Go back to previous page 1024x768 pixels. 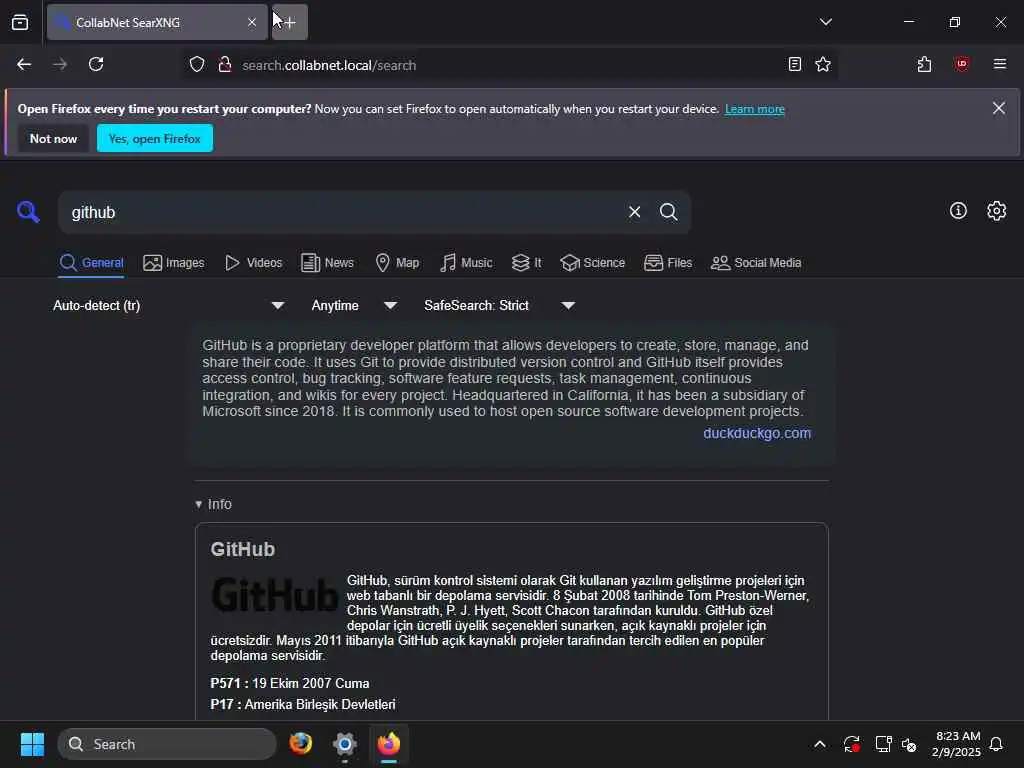(x=24, y=65)
